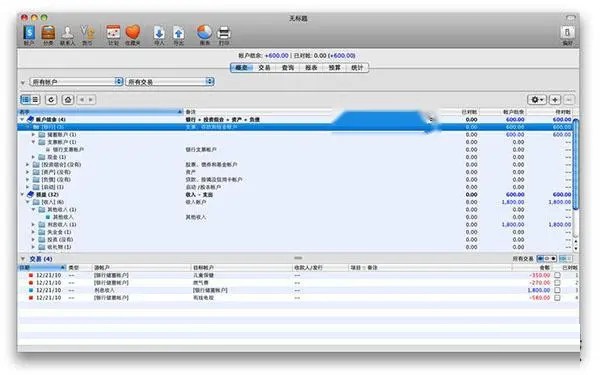
Task: Click the Import (导入) down-arrow icon
Action: click(x=159, y=34)
